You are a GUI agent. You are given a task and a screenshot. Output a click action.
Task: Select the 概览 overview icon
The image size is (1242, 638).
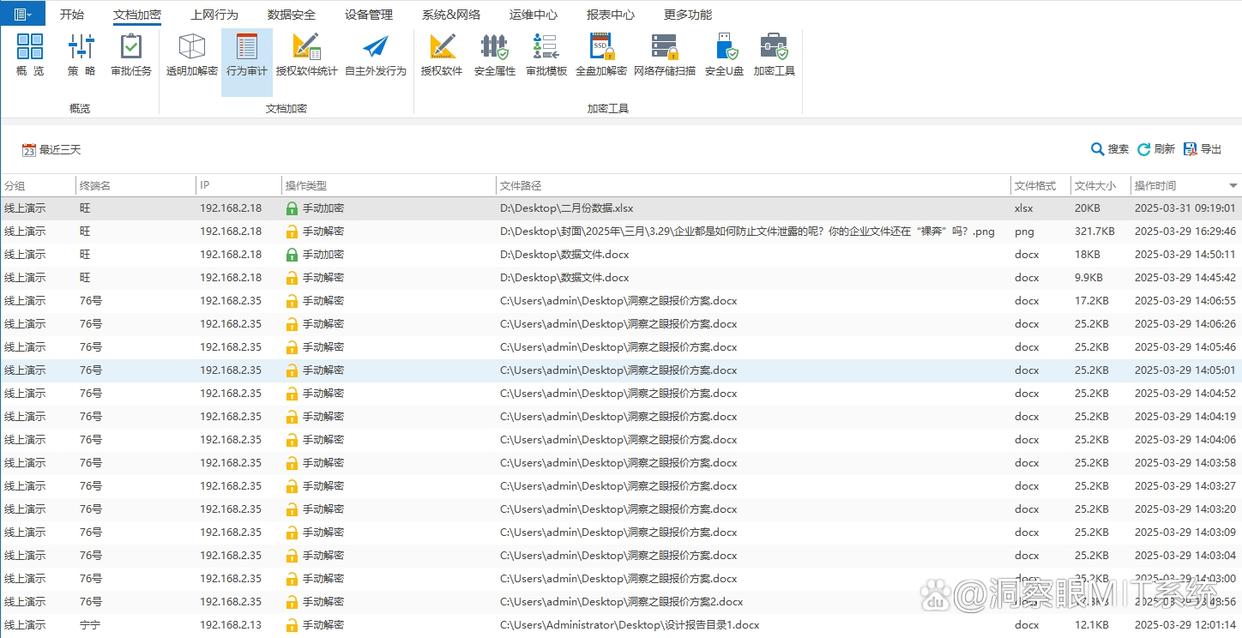click(x=29, y=57)
